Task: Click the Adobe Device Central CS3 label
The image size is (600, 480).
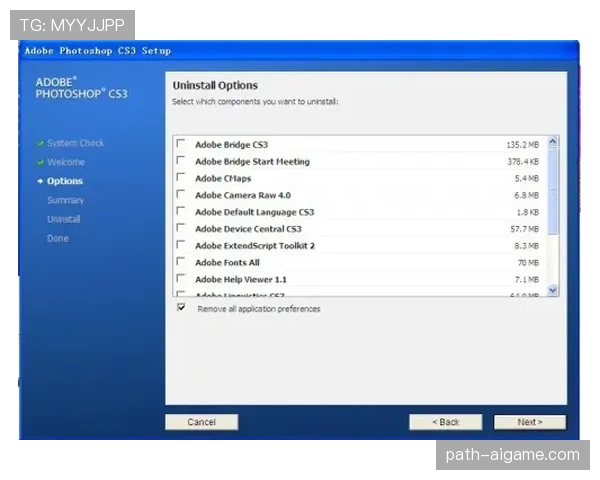Action: 248,229
